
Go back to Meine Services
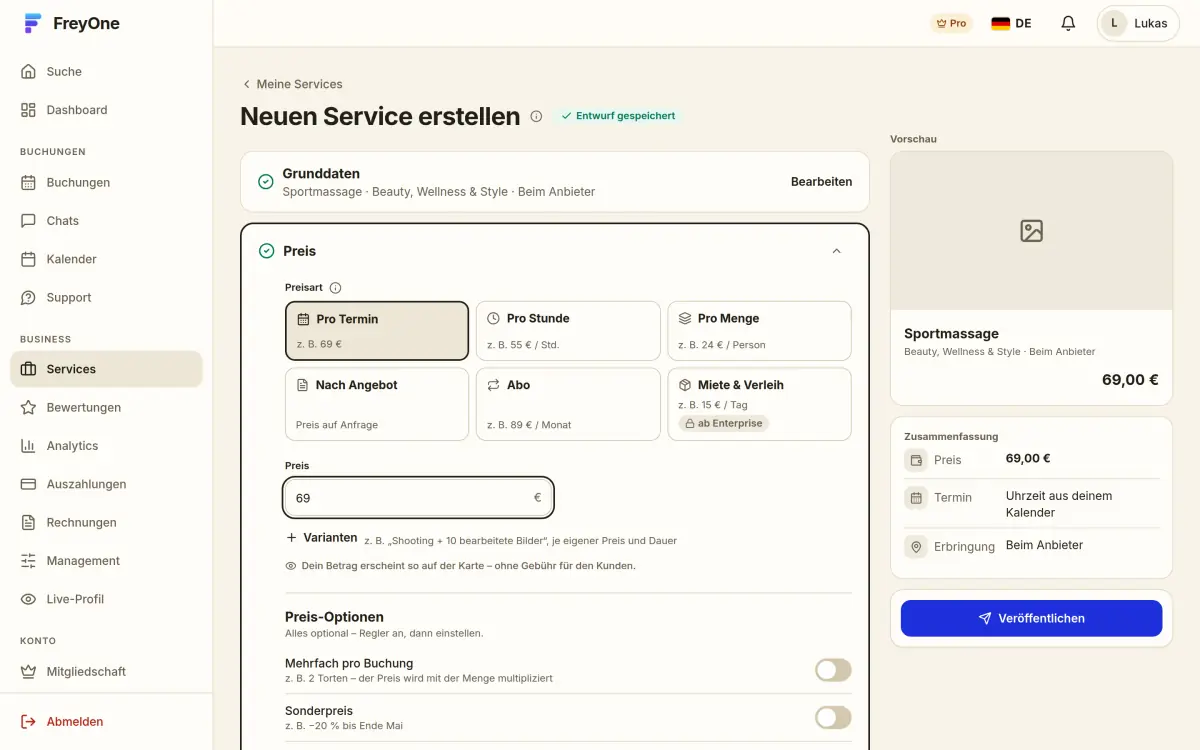pyautogui.click(x=292, y=84)
